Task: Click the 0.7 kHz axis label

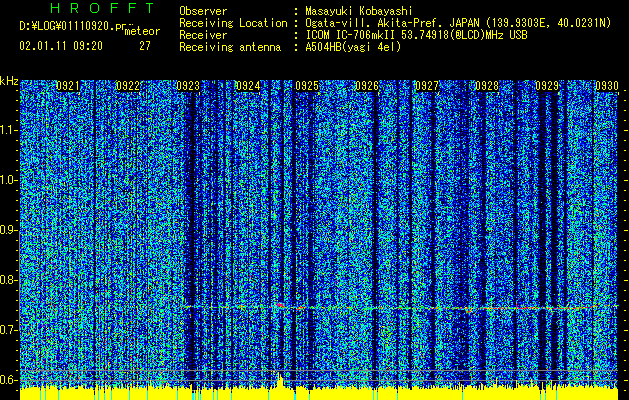Action: point(9,330)
